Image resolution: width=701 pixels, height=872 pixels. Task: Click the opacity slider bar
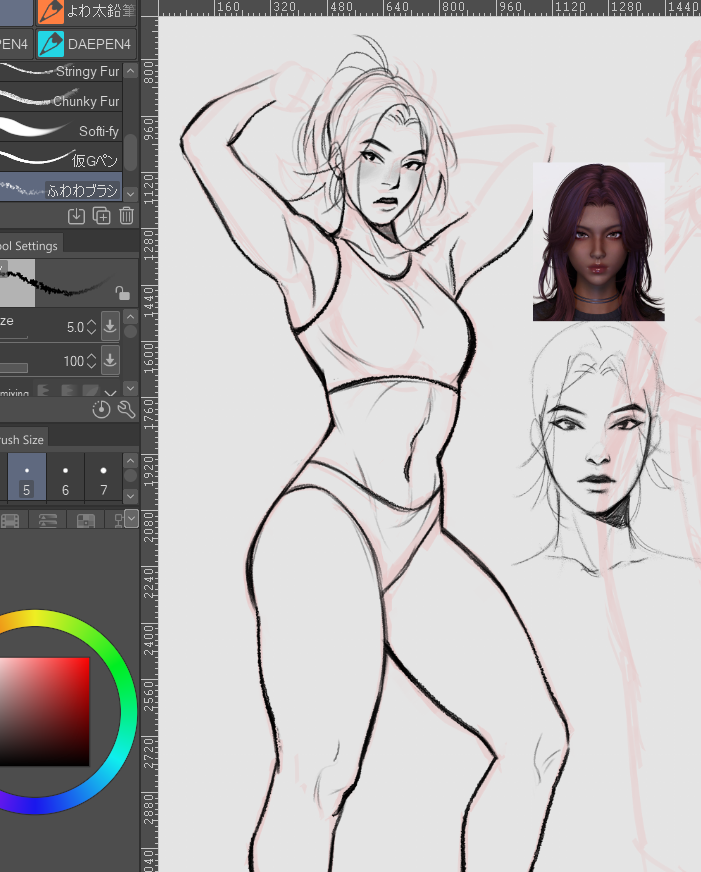pyautogui.click(x=14, y=368)
